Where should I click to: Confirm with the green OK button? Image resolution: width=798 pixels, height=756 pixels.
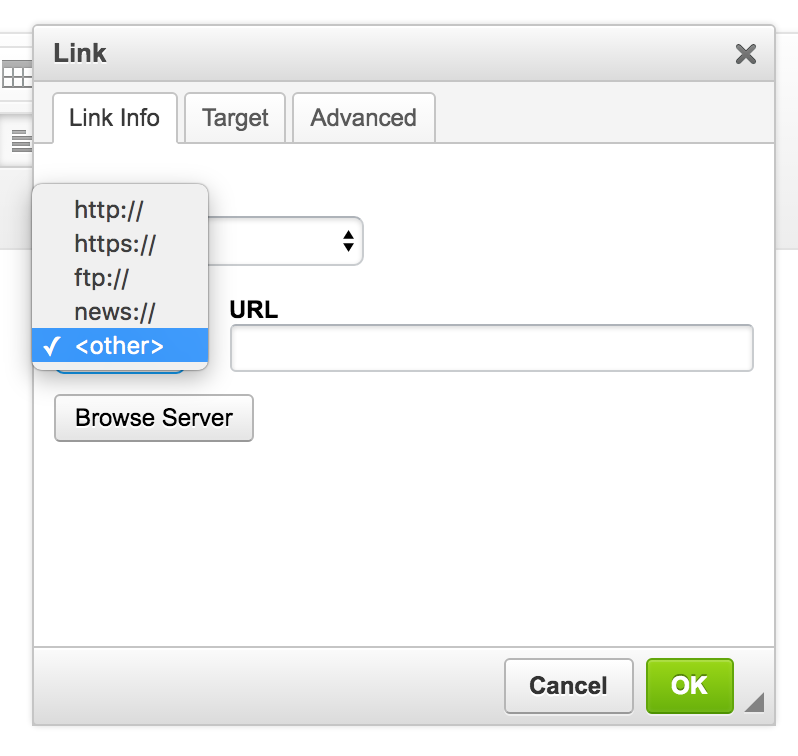tap(689, 685)
